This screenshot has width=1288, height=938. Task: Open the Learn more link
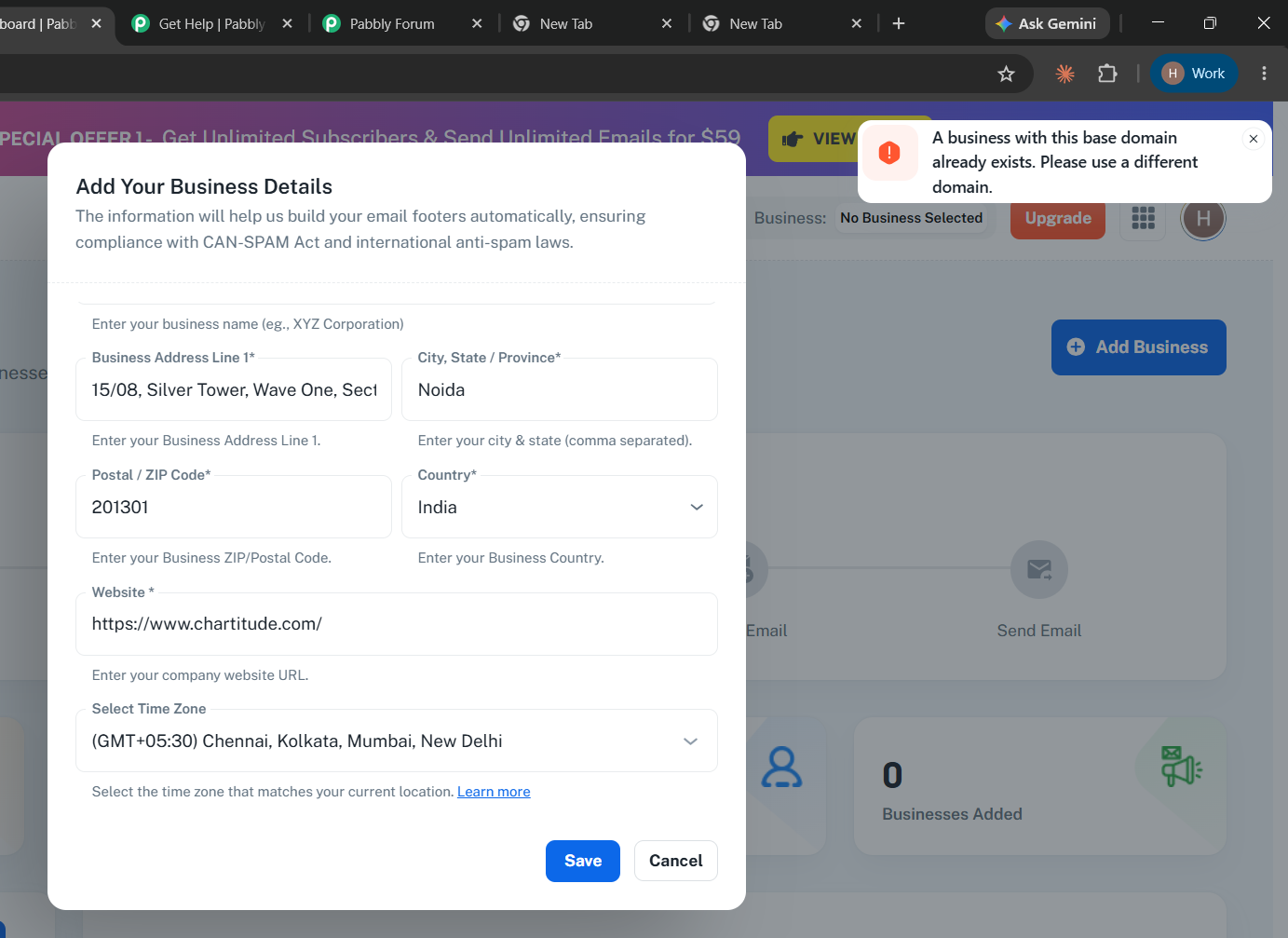pyautogui.click(x=494, y=792)
